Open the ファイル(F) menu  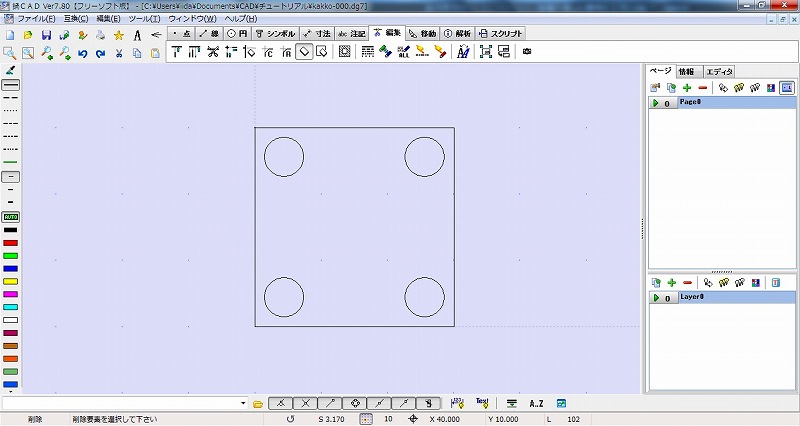[x=36, y=19]
